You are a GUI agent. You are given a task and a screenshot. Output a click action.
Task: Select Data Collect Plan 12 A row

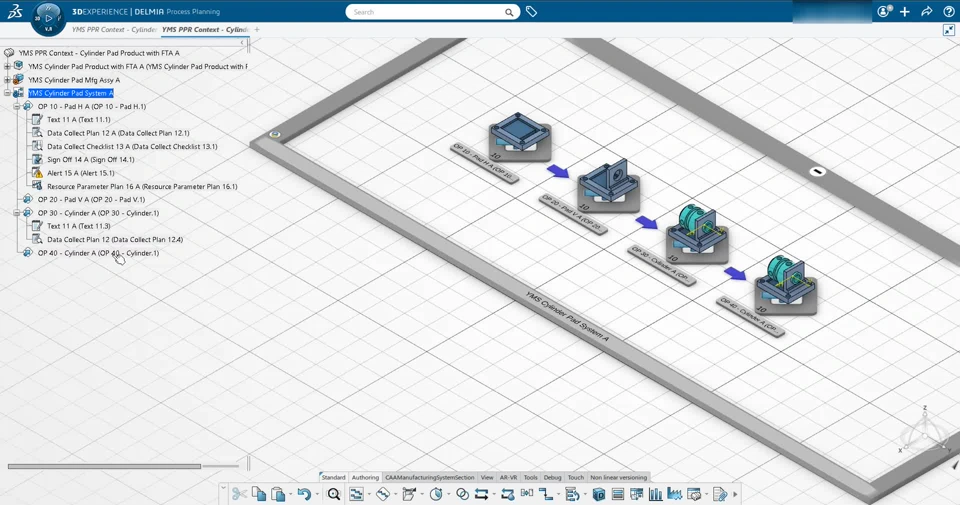(118, 133)
